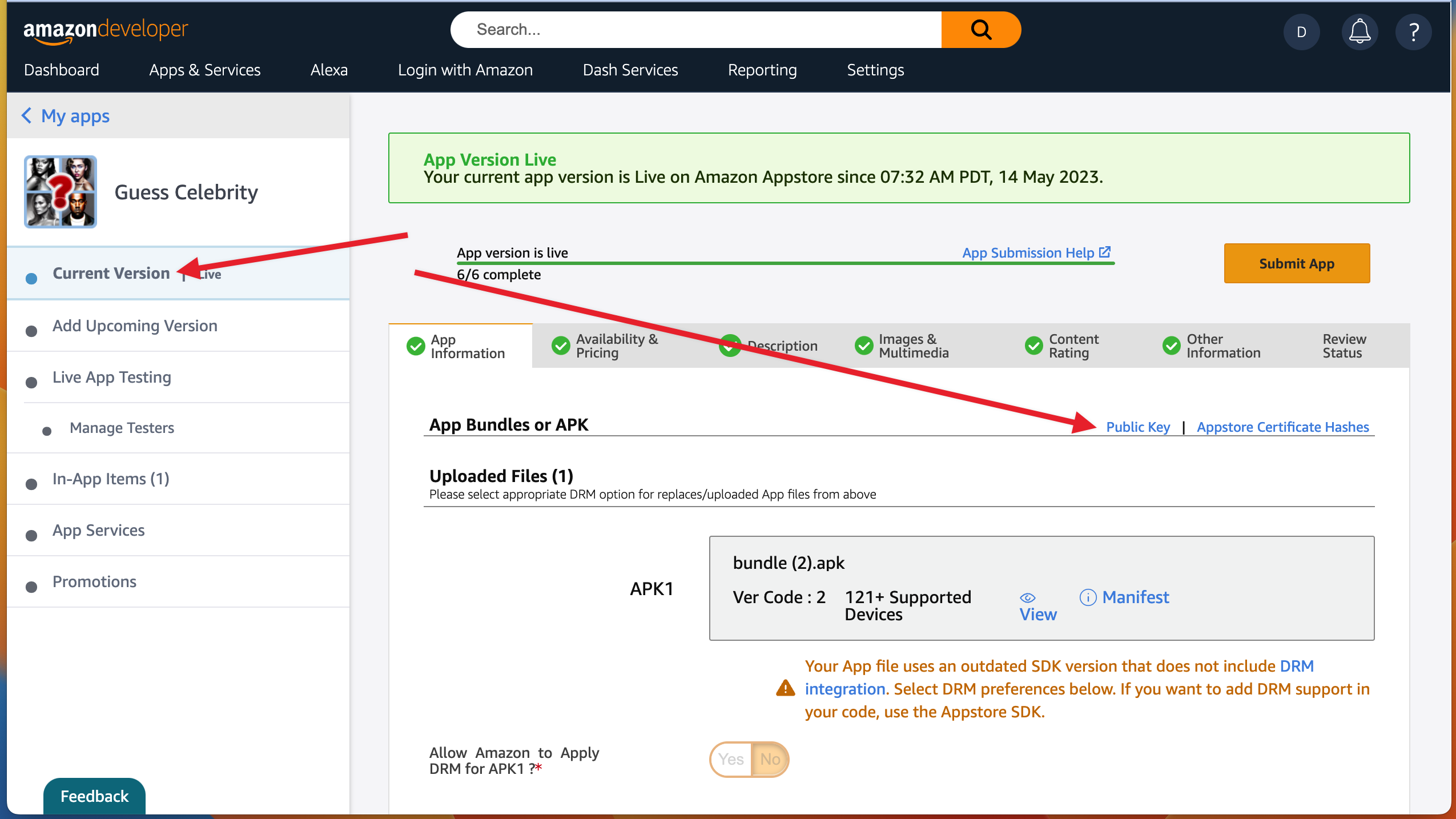Select Yes on the DRM toggle
Screen dimensions: 1456x819
coord(731,759)
